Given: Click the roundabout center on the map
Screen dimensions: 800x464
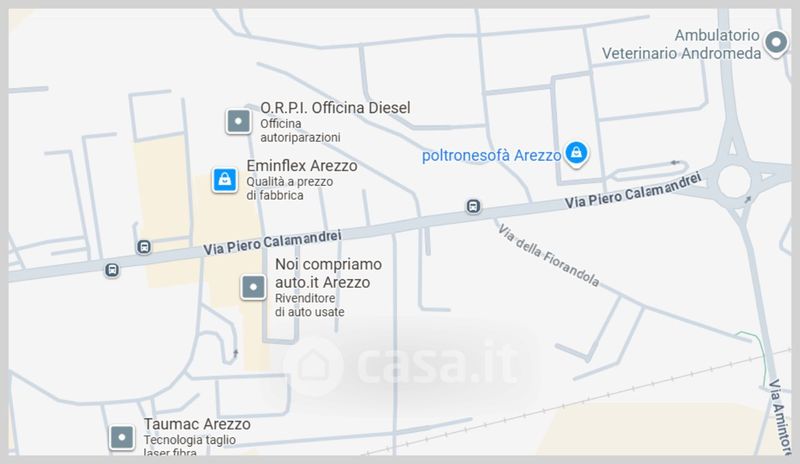Looking at the screenshot, I should pos(734,181).
